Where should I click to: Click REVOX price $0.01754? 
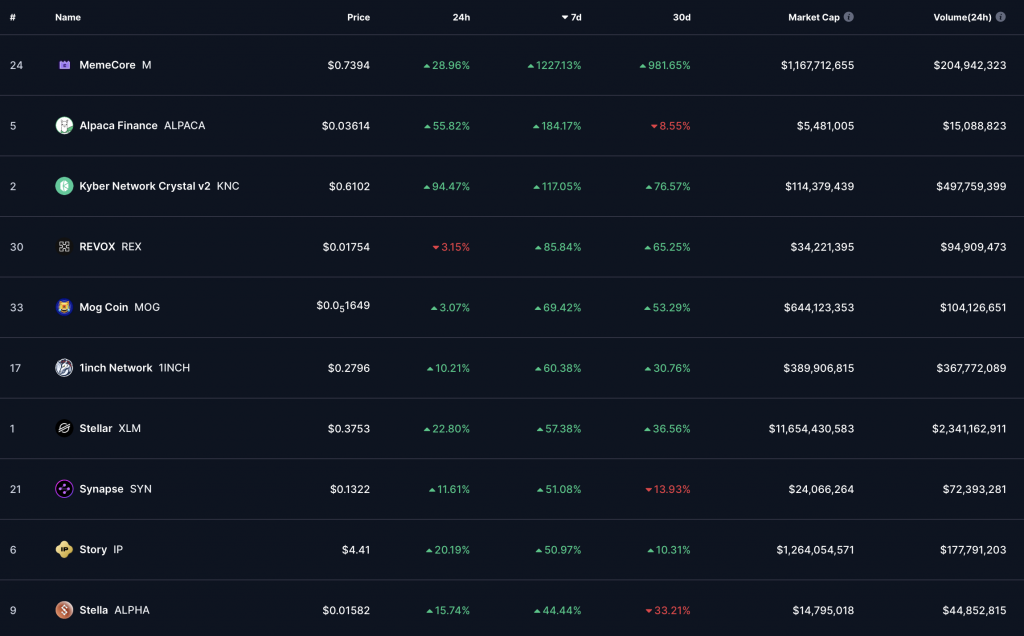[346, 247]
